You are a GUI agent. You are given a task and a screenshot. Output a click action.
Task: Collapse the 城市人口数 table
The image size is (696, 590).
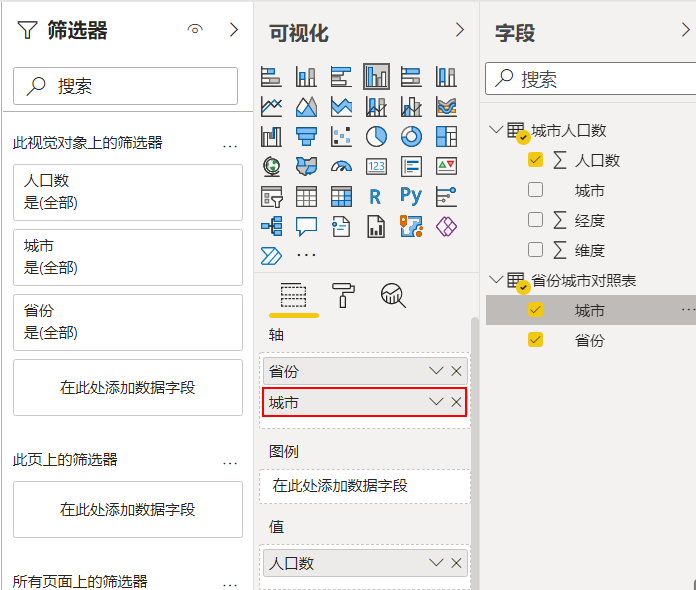pos(495,130)
